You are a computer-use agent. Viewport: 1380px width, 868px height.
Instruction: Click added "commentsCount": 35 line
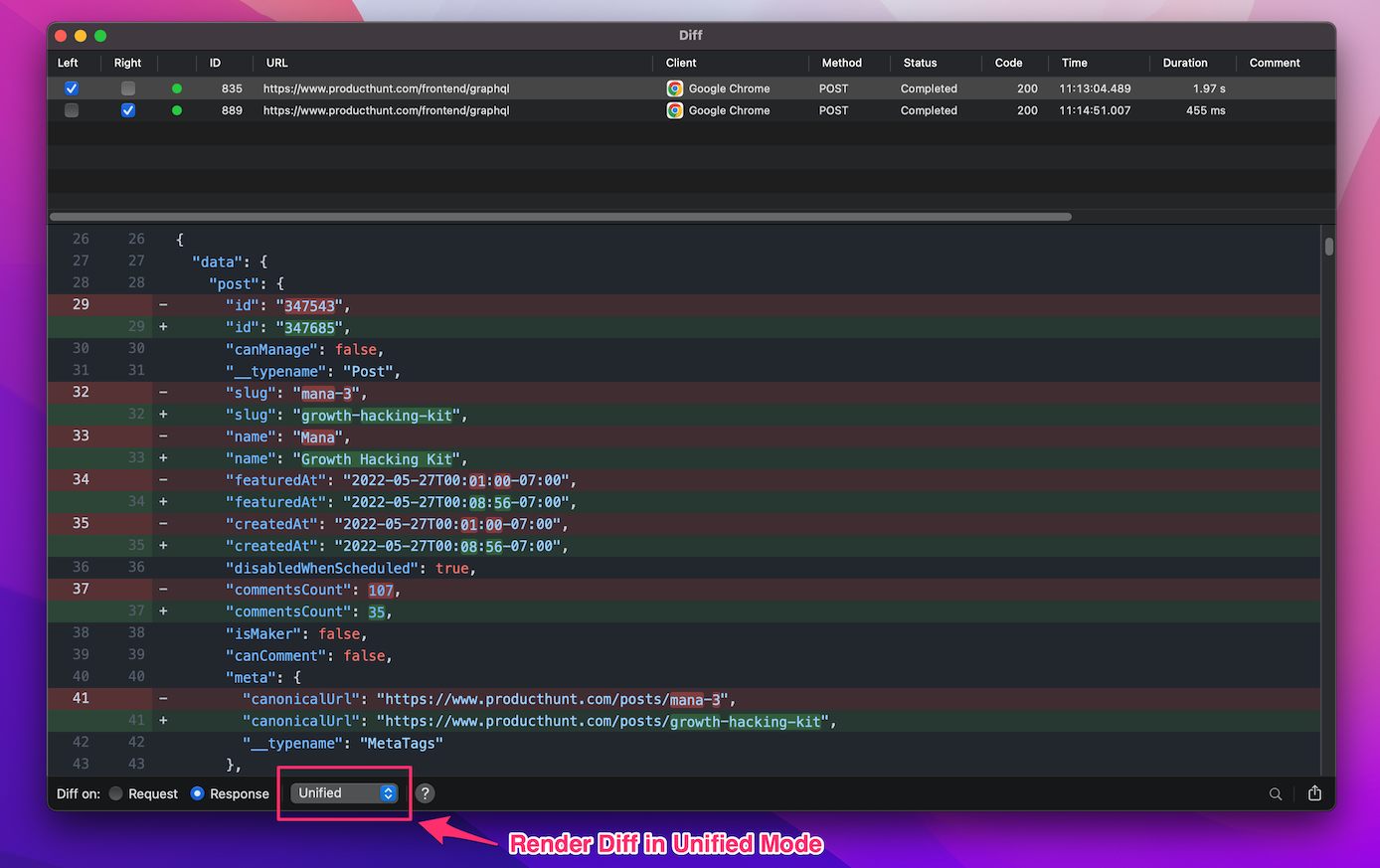click(x=684, y=611)
